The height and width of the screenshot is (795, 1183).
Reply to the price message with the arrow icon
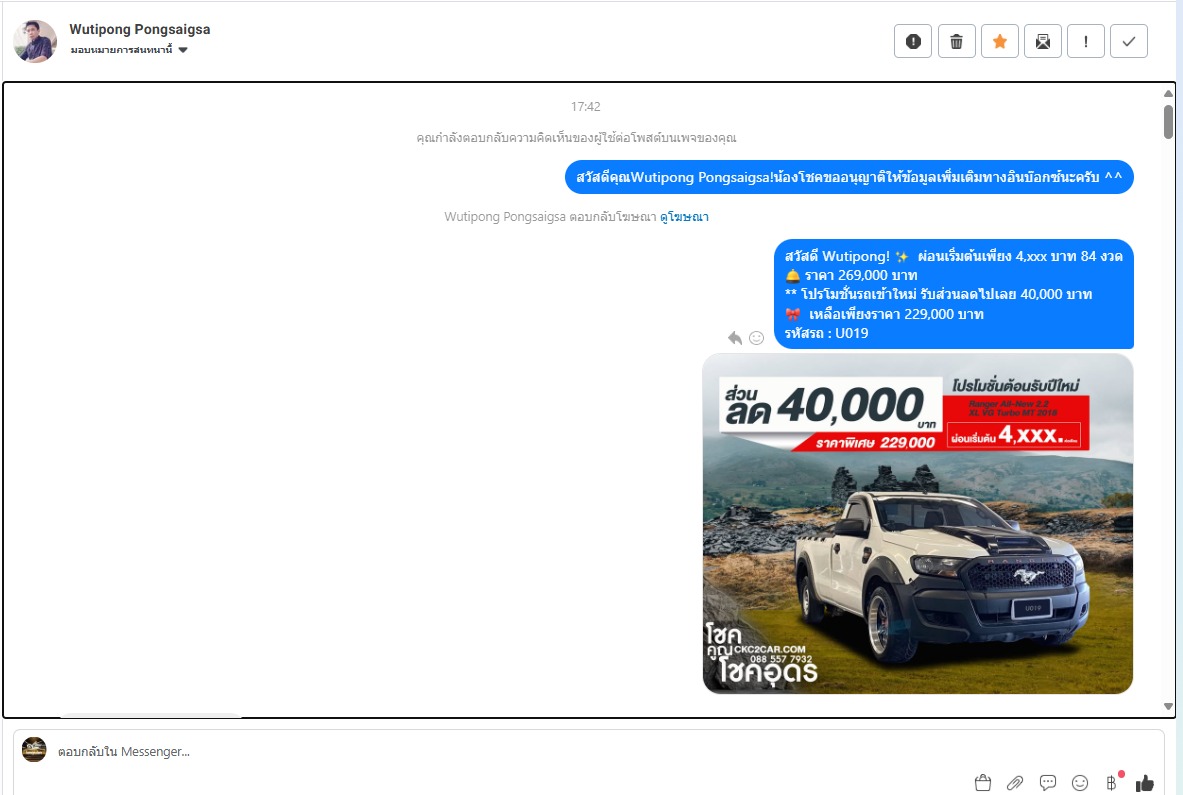click(x=735, y=338)
